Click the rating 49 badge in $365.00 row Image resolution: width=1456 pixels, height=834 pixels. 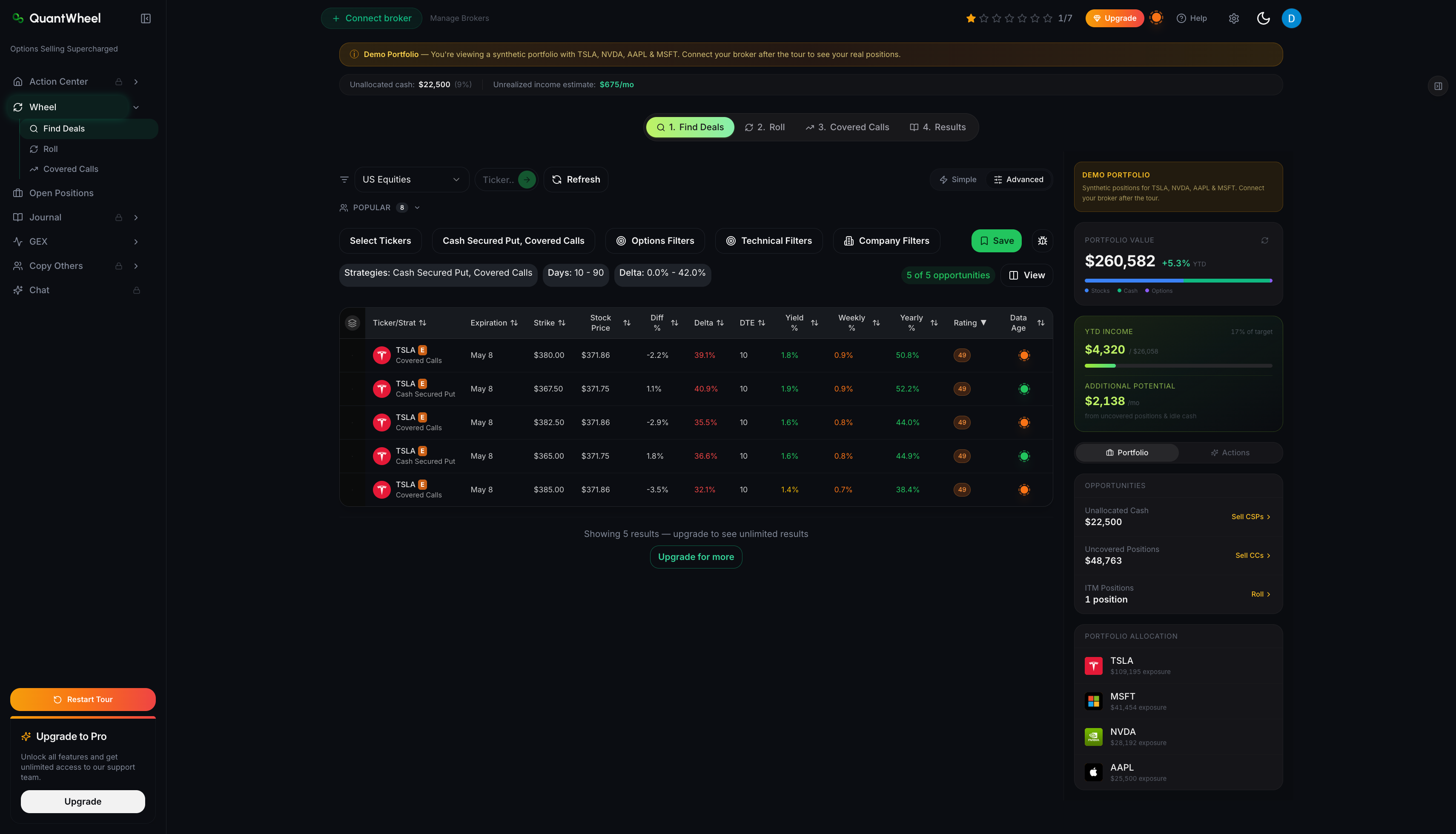coord(962,456)
